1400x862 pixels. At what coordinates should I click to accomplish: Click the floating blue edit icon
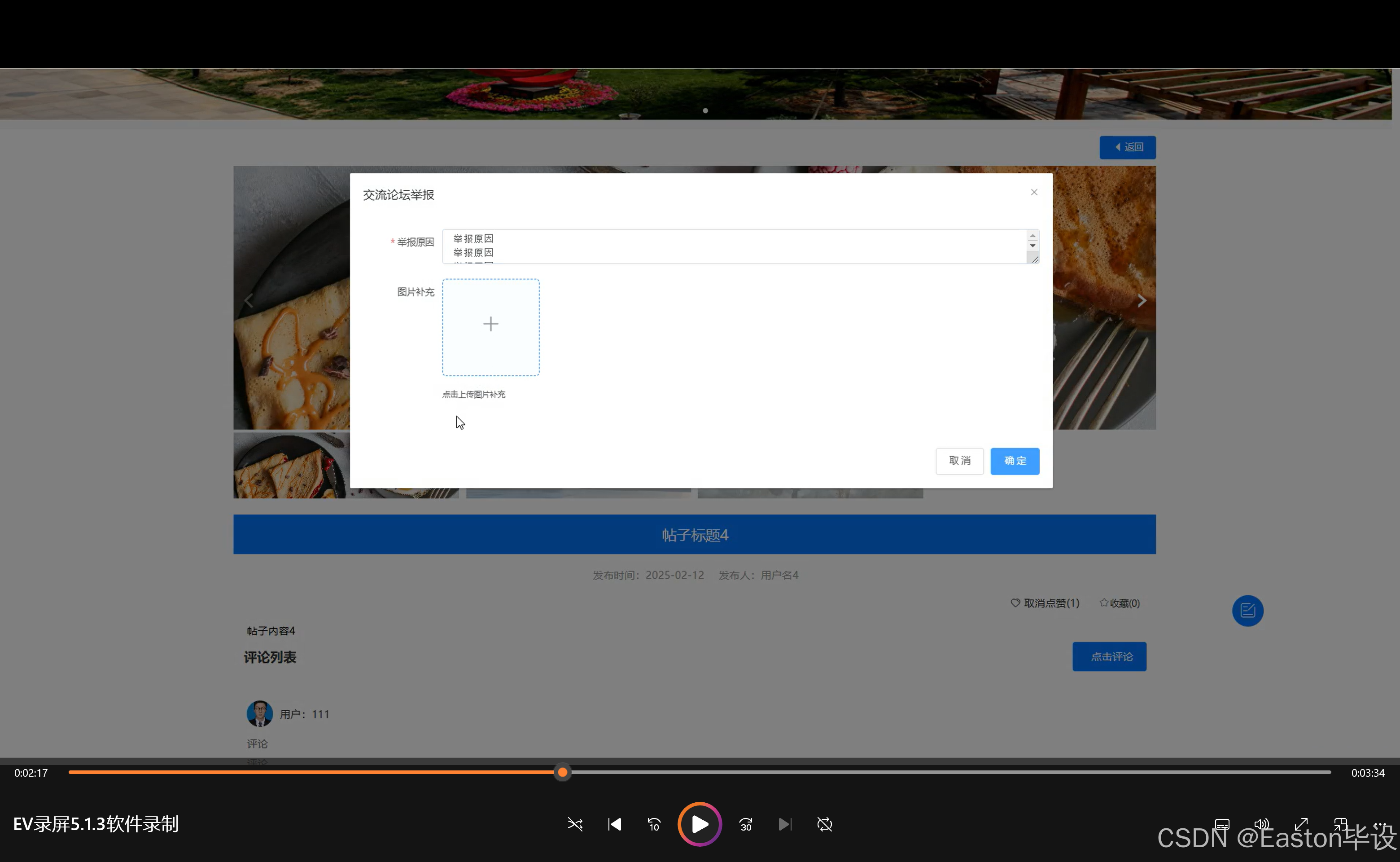[1247, 611]
